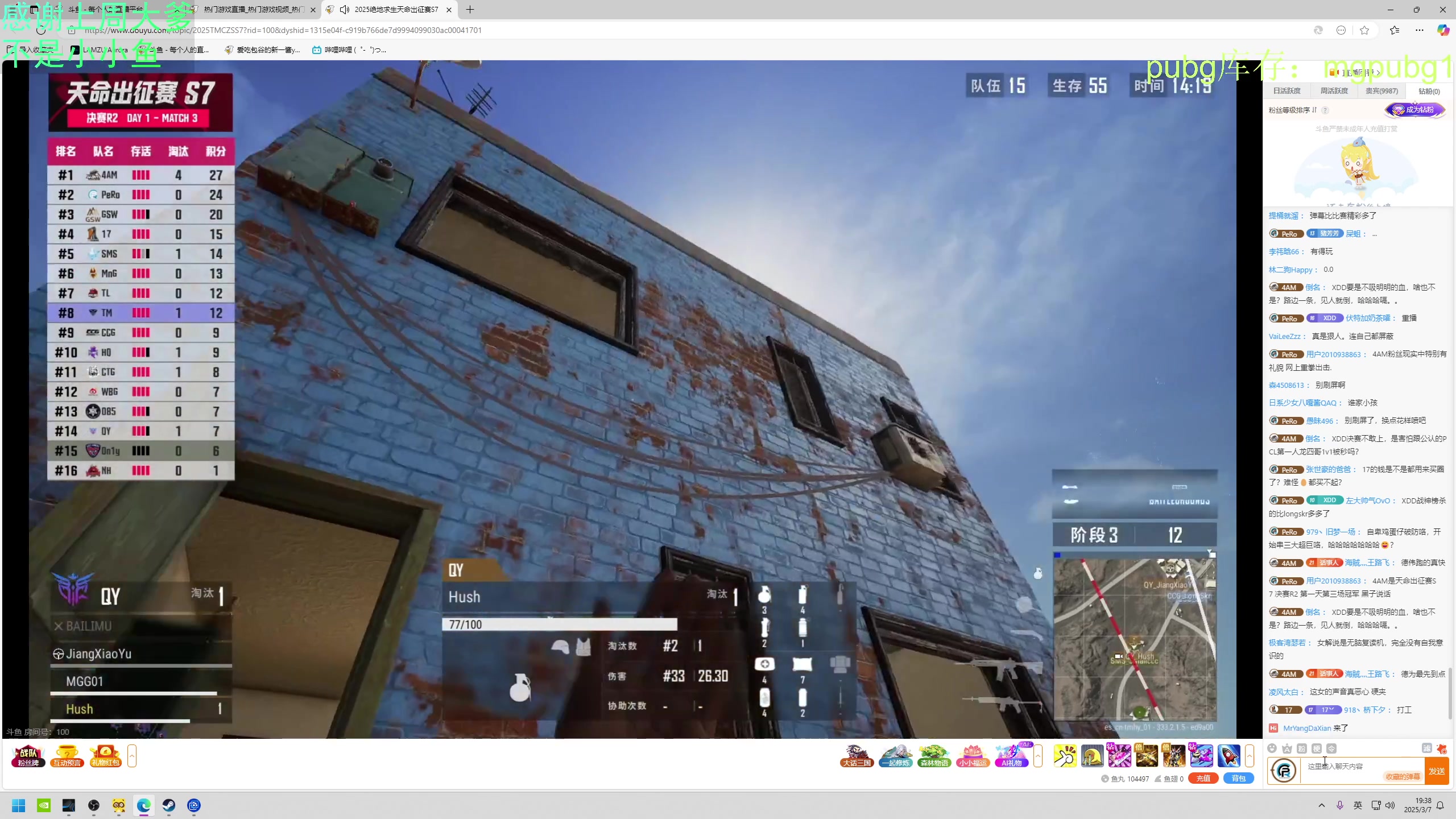Click the red paint splash icon in chat toolbar

point(1441,748)
